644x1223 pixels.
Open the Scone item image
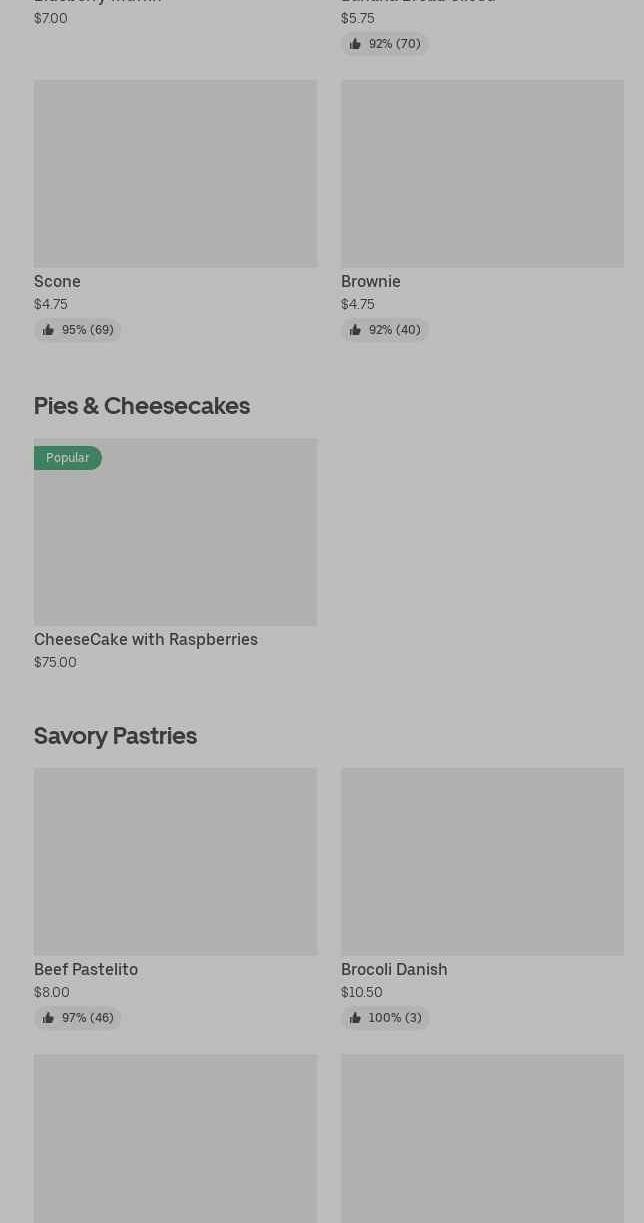(175, 174)
